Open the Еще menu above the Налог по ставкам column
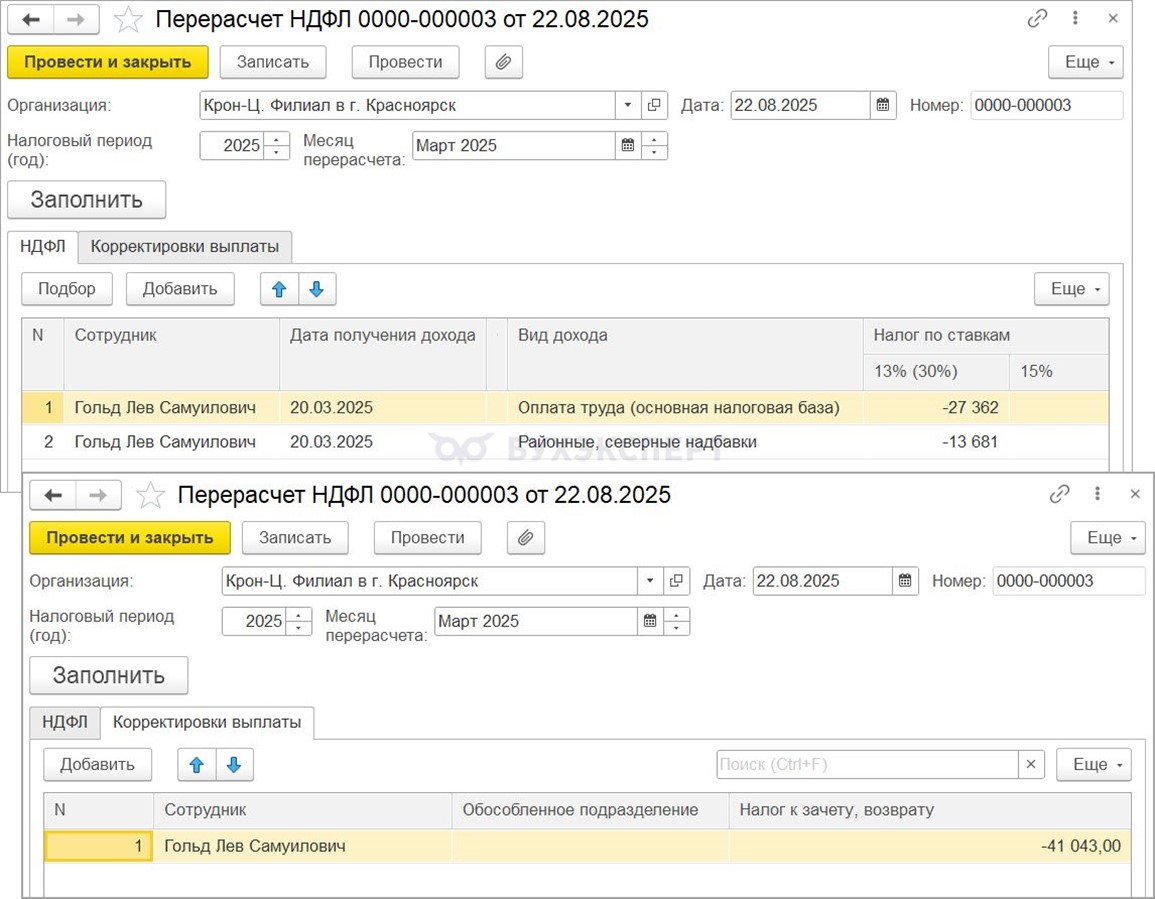This screenshot has width=1155, height=899. click(1071, 289)
